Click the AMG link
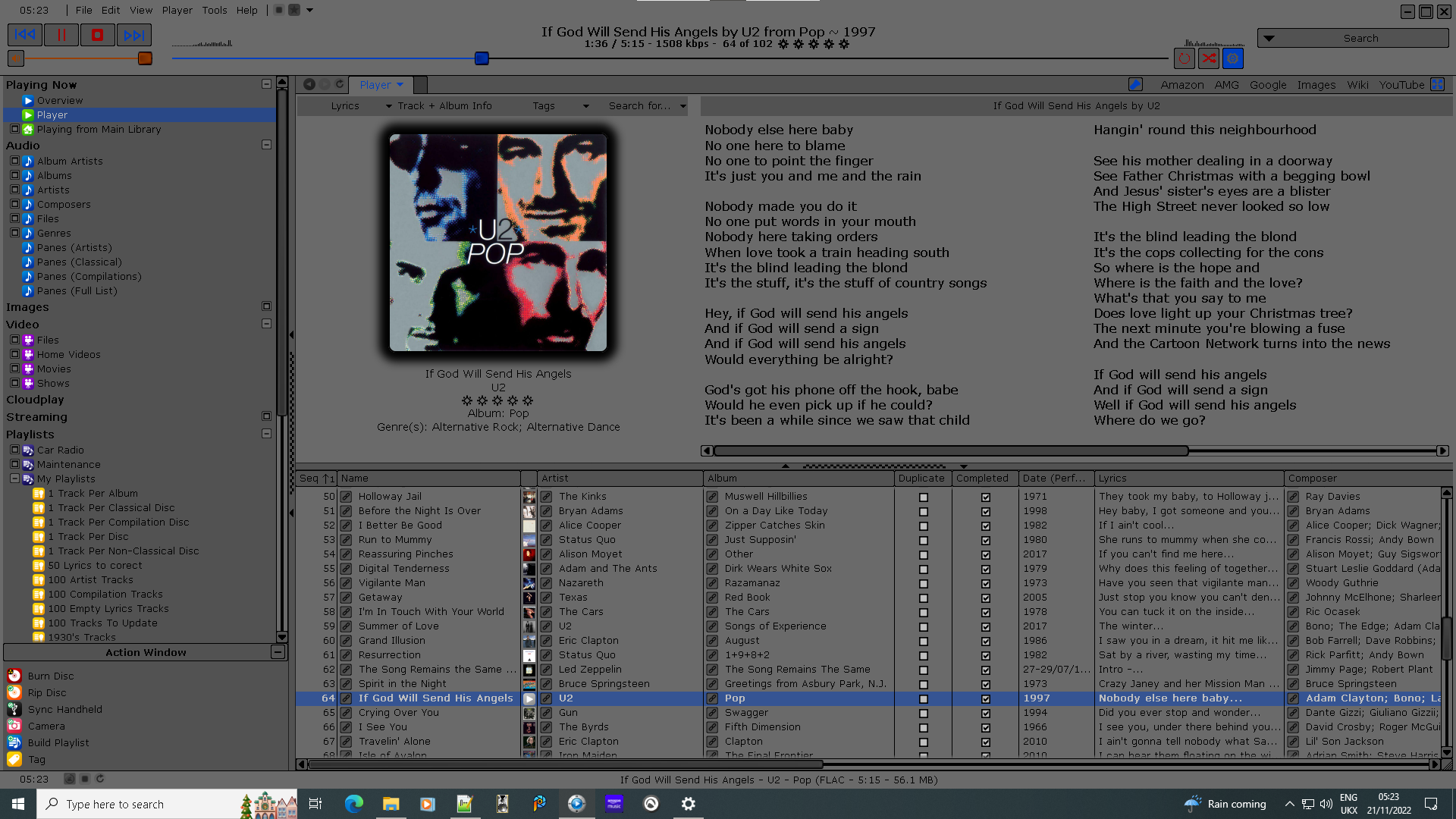This screenshot has width=1456, height=819. pyautogui.click(x=1226, y=85)
